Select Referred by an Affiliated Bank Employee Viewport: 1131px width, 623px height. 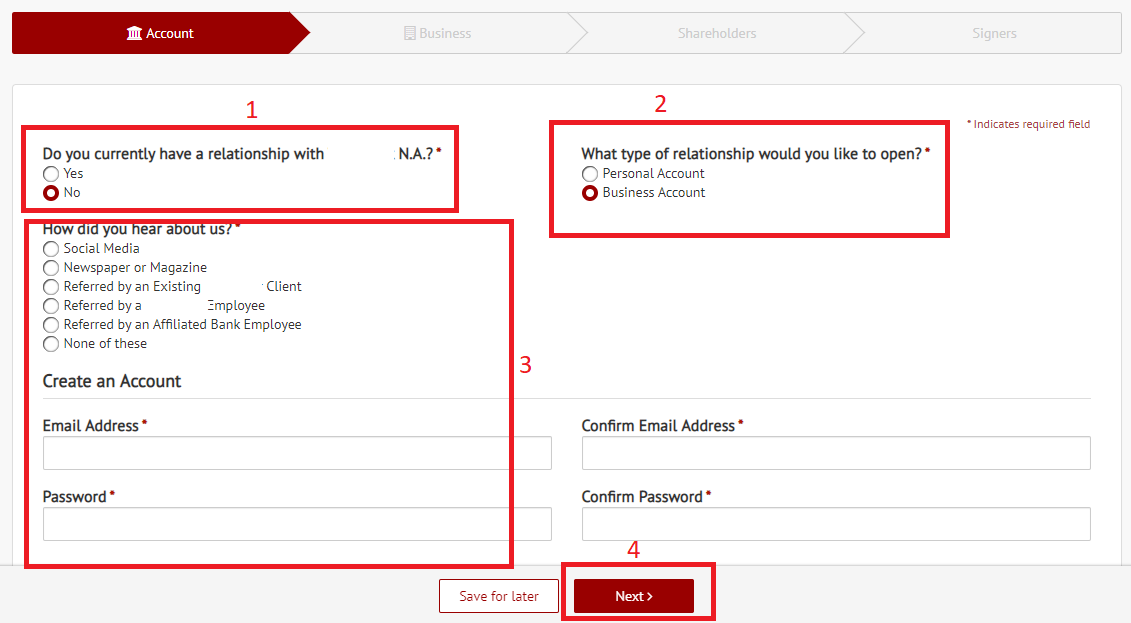pos(51,324)
